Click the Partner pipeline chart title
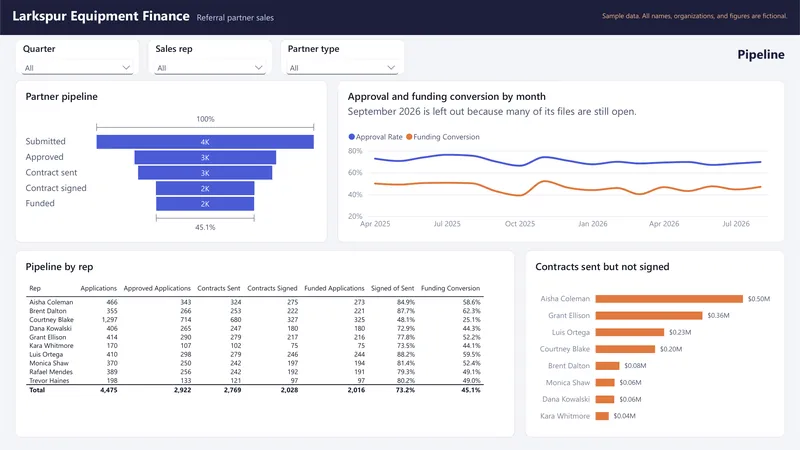Screen dimensions: 800x450 (x=61, y=96)
